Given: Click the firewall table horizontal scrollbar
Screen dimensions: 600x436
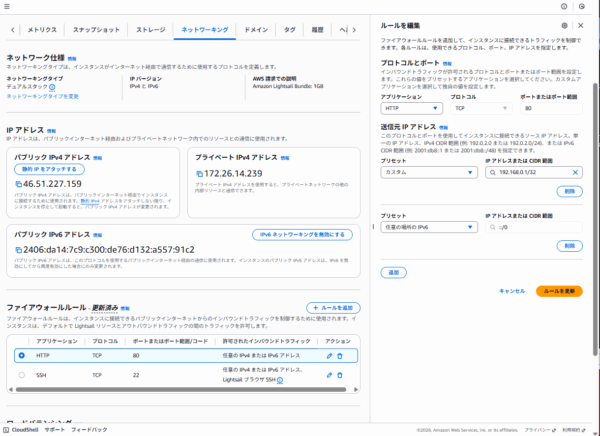Looking at the screenshot, I should pyautogui.click(x=181, y=390).
